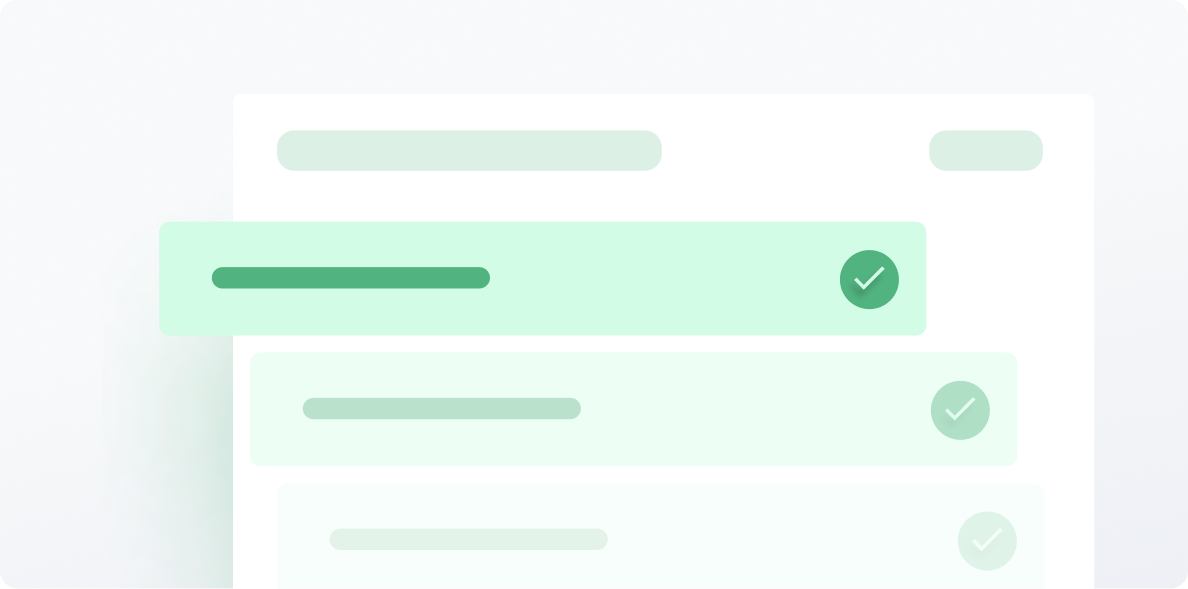This screenshot has height=589, width=1188.
Task: Click top card's left portion overhanging the panel
Action: coord(195,278)
